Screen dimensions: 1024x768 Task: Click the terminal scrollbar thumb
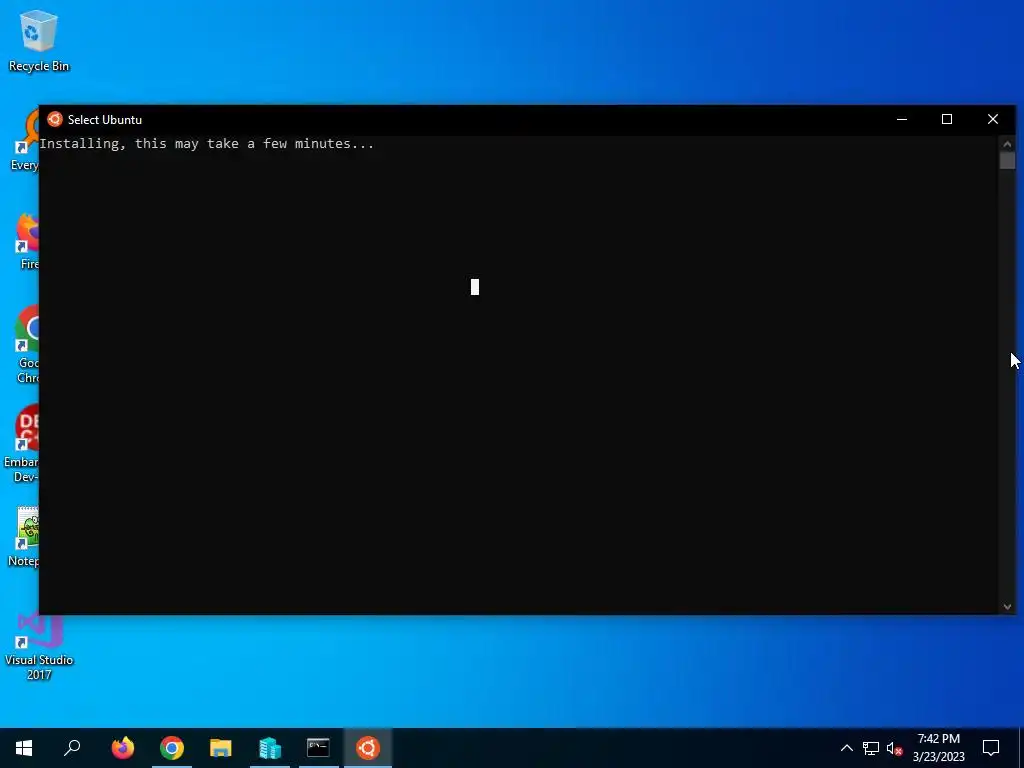(x=1007, y=161)
